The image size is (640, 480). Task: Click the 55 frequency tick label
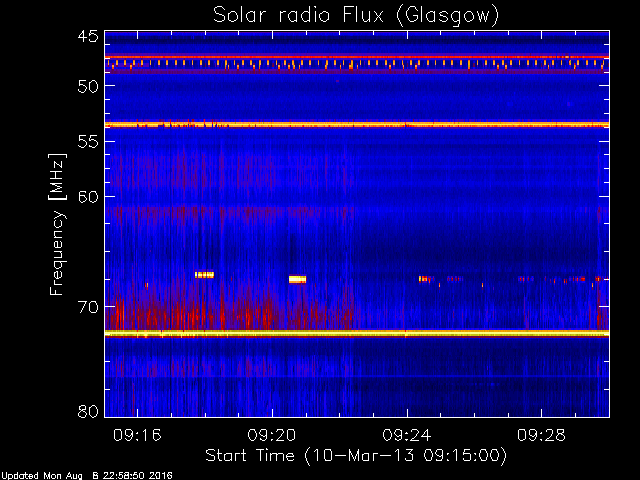[x=88, y=142]
